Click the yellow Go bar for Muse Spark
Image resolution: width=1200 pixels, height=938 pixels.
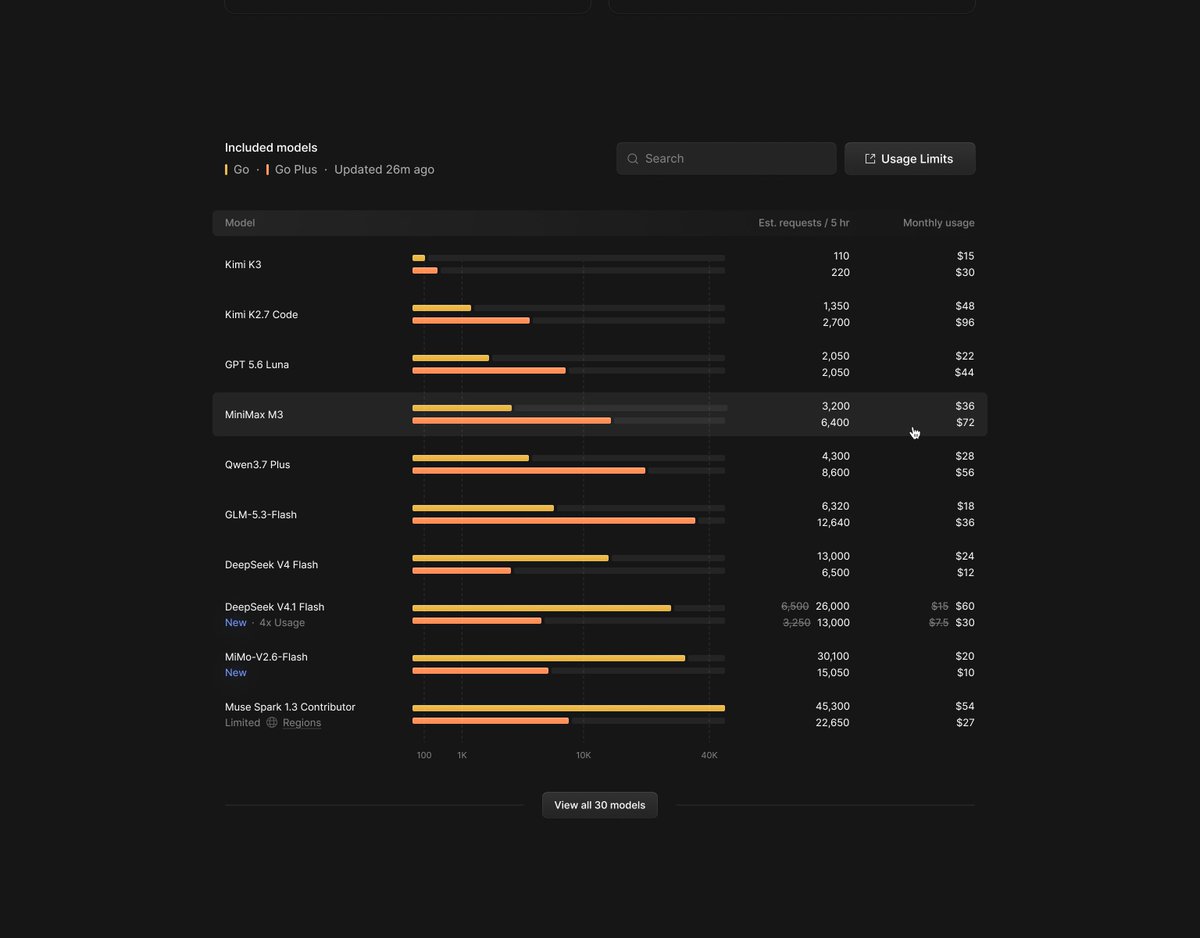click(569, 708)
